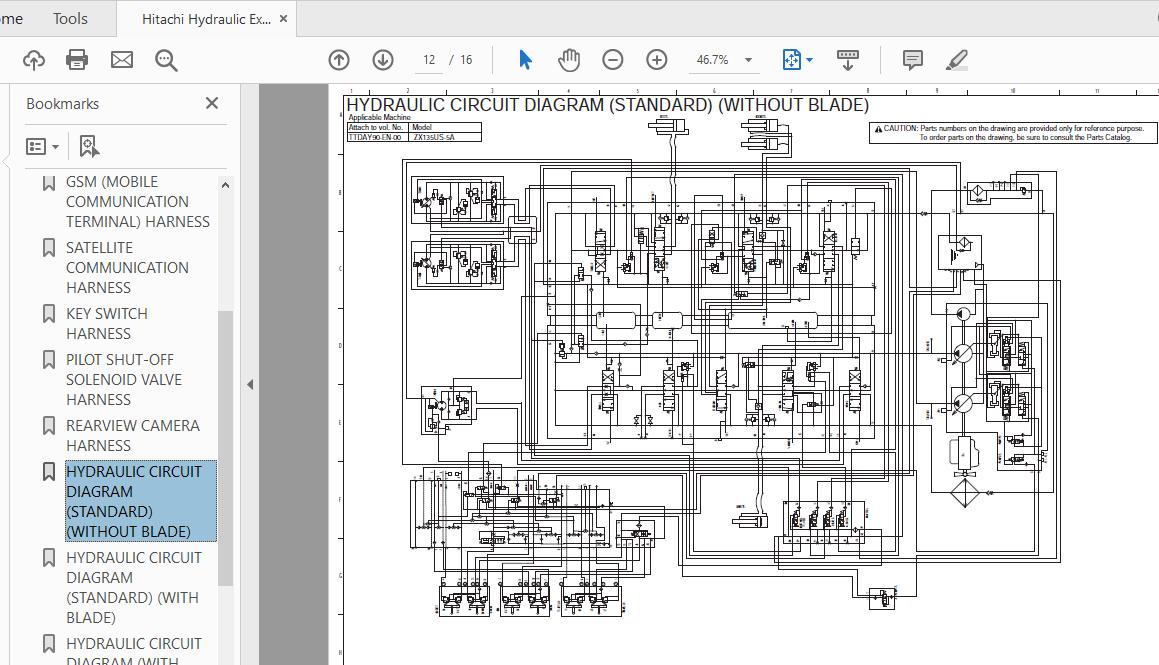
Task: Activate the hand pan tool
Action: [x=568, y=60]
